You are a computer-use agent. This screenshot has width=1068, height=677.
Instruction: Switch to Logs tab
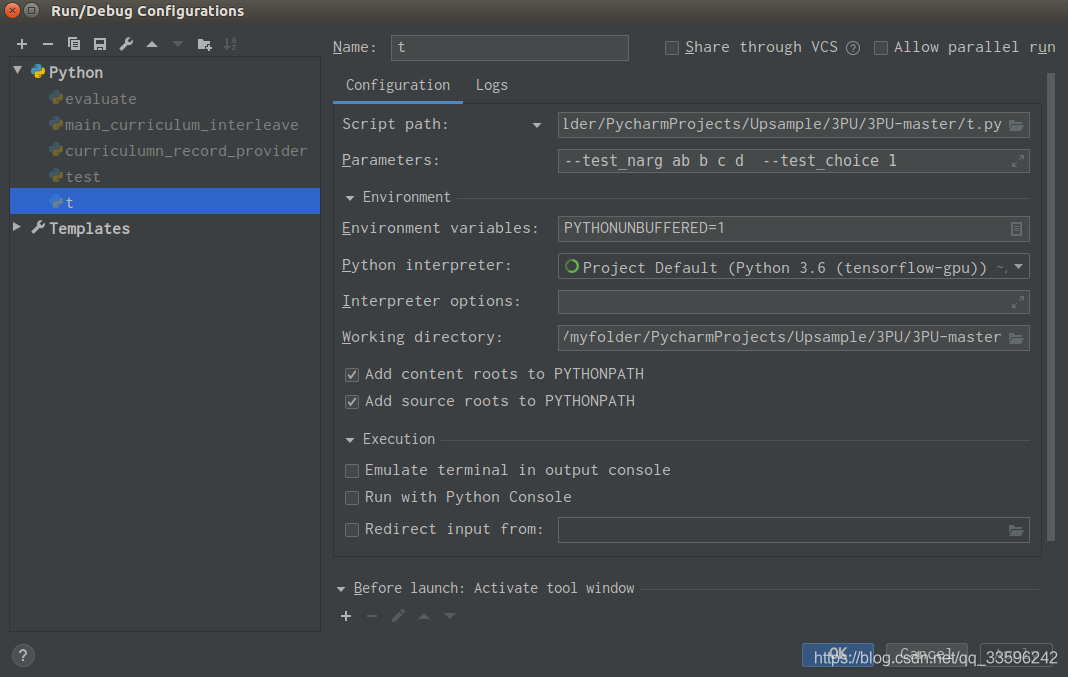point(491,85)
